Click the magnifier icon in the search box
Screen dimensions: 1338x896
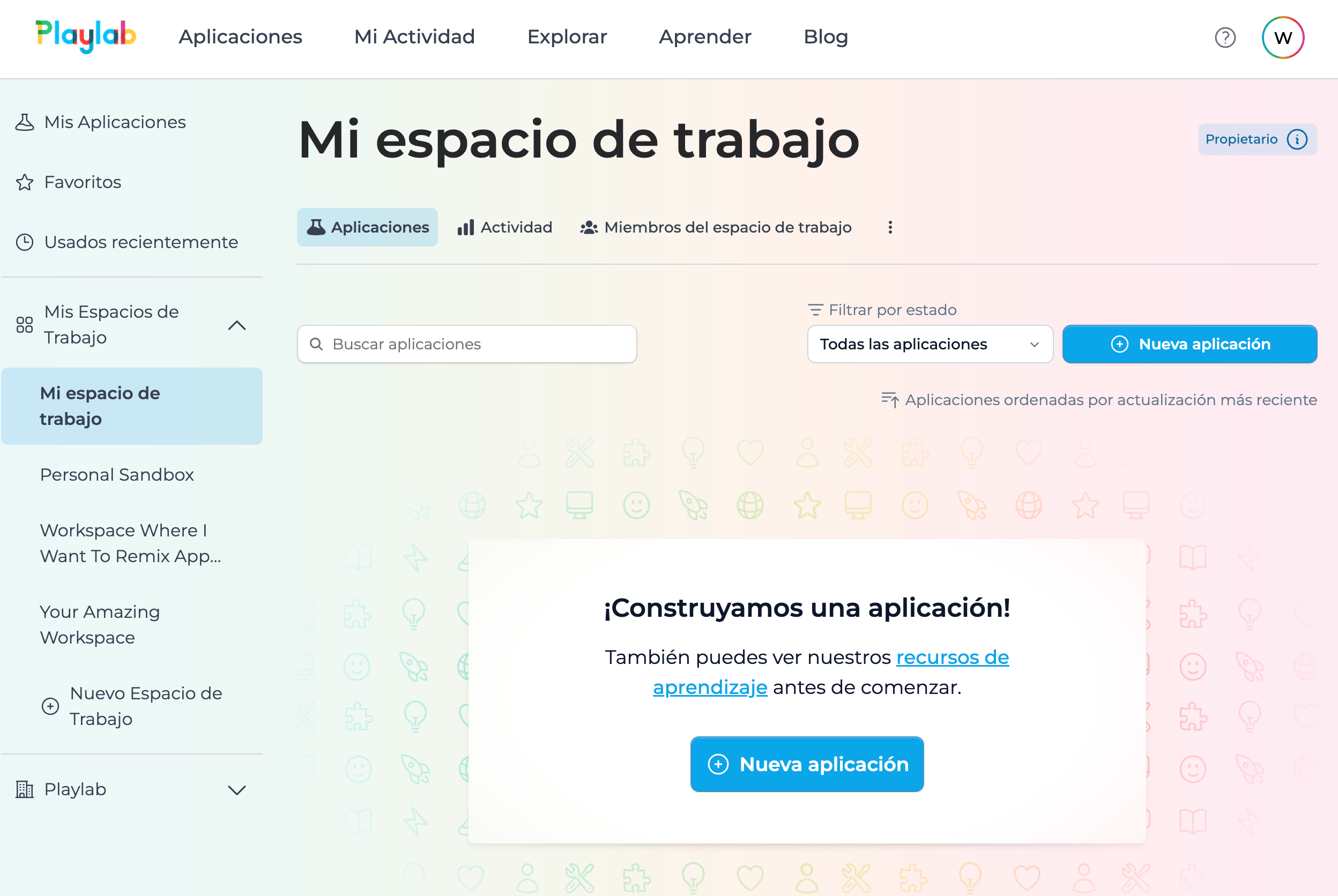316,344
